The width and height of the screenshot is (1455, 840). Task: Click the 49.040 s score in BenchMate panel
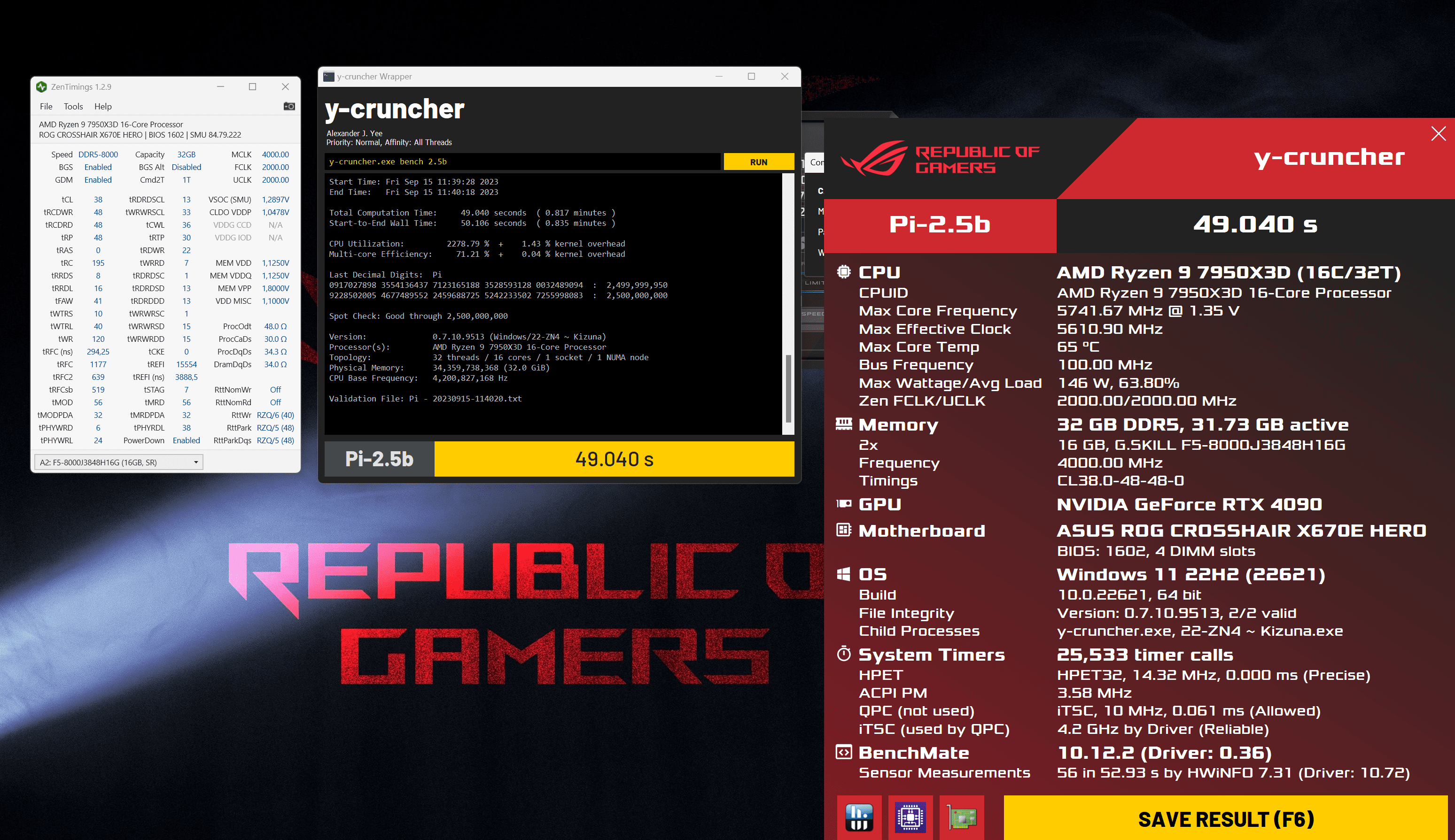(1255, 224)
